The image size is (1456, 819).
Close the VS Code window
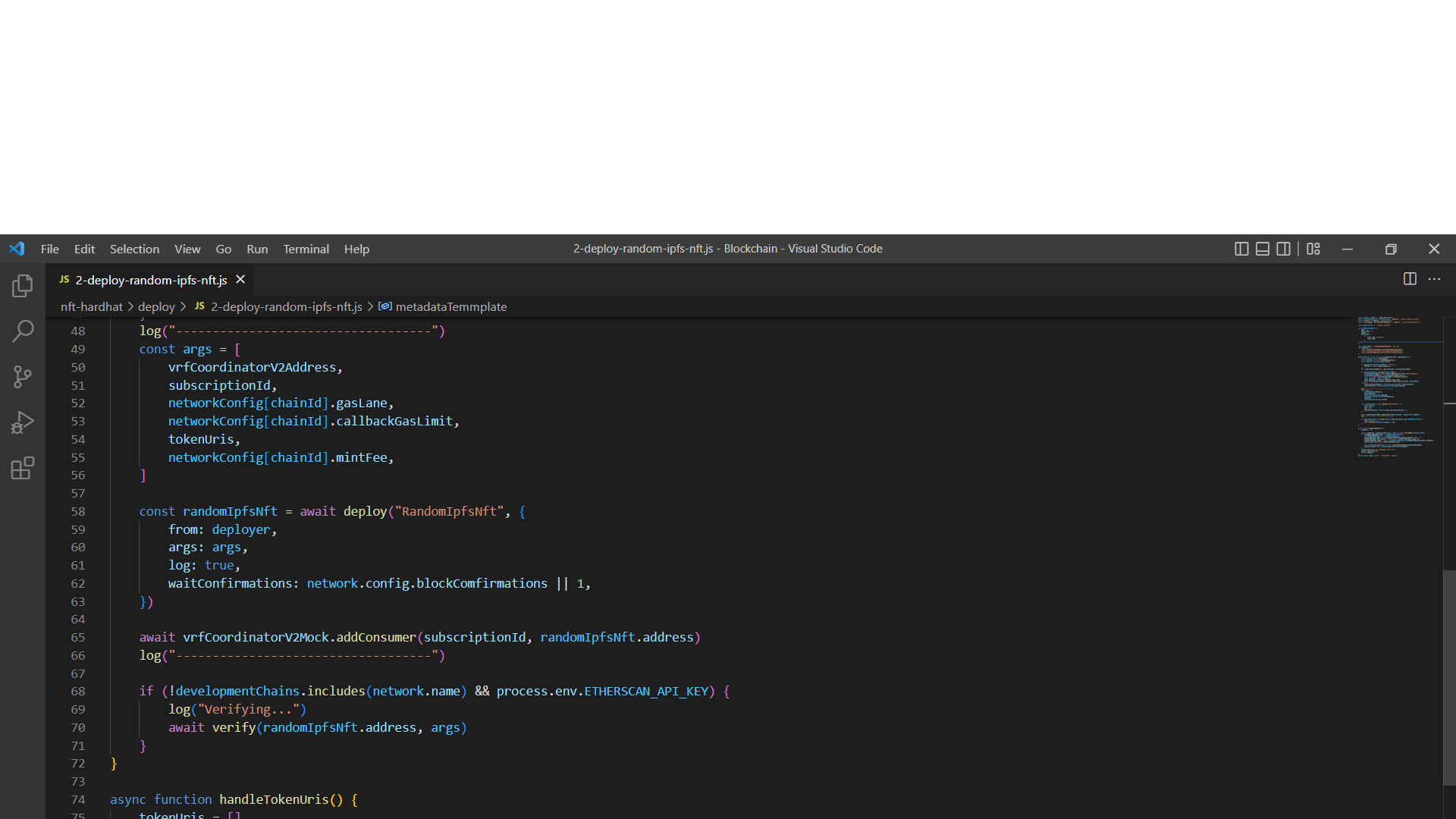(1434, 249)
